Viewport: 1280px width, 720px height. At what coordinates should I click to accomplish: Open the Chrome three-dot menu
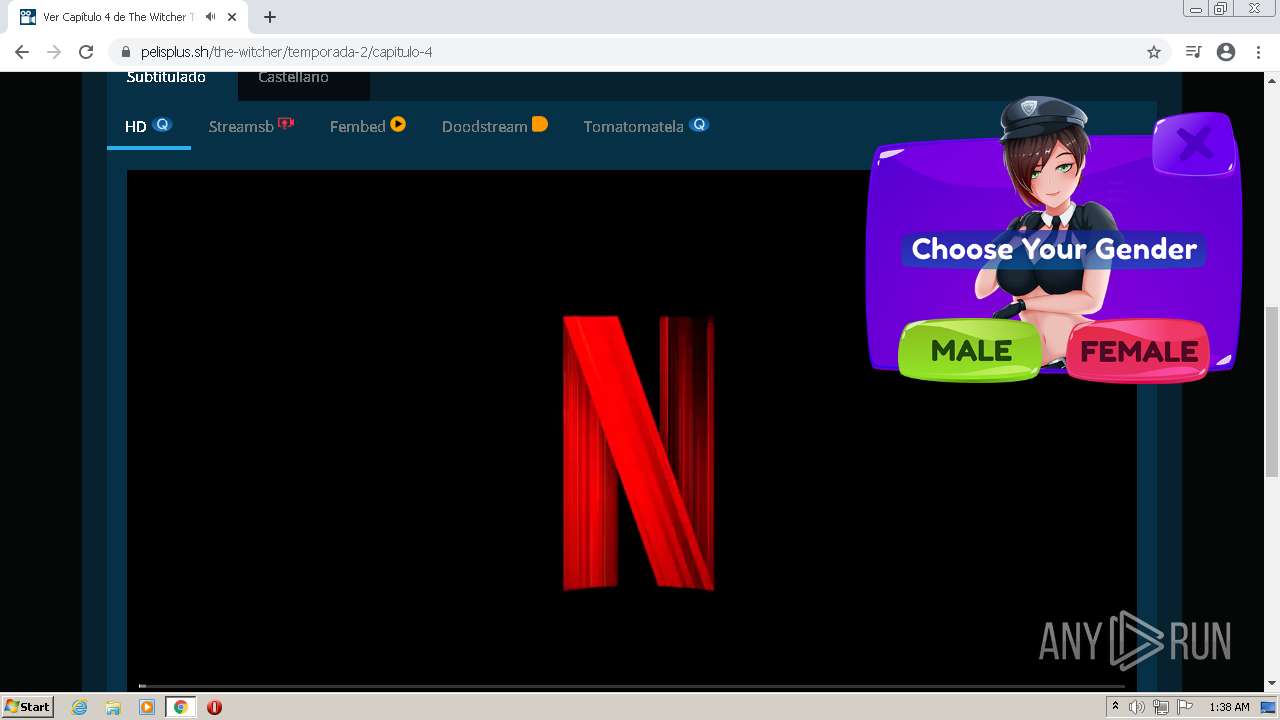pos(1258,52)
